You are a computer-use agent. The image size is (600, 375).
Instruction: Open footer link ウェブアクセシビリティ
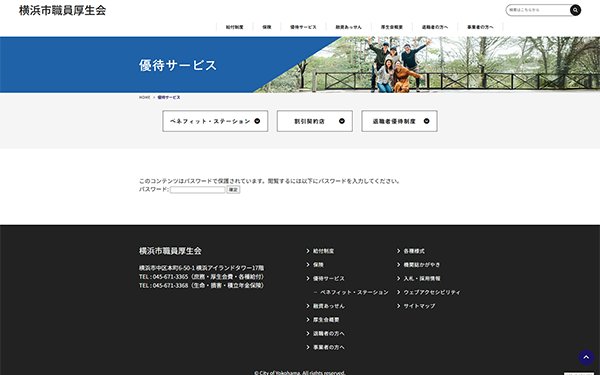pyautogui.click(x=432, y=292)
